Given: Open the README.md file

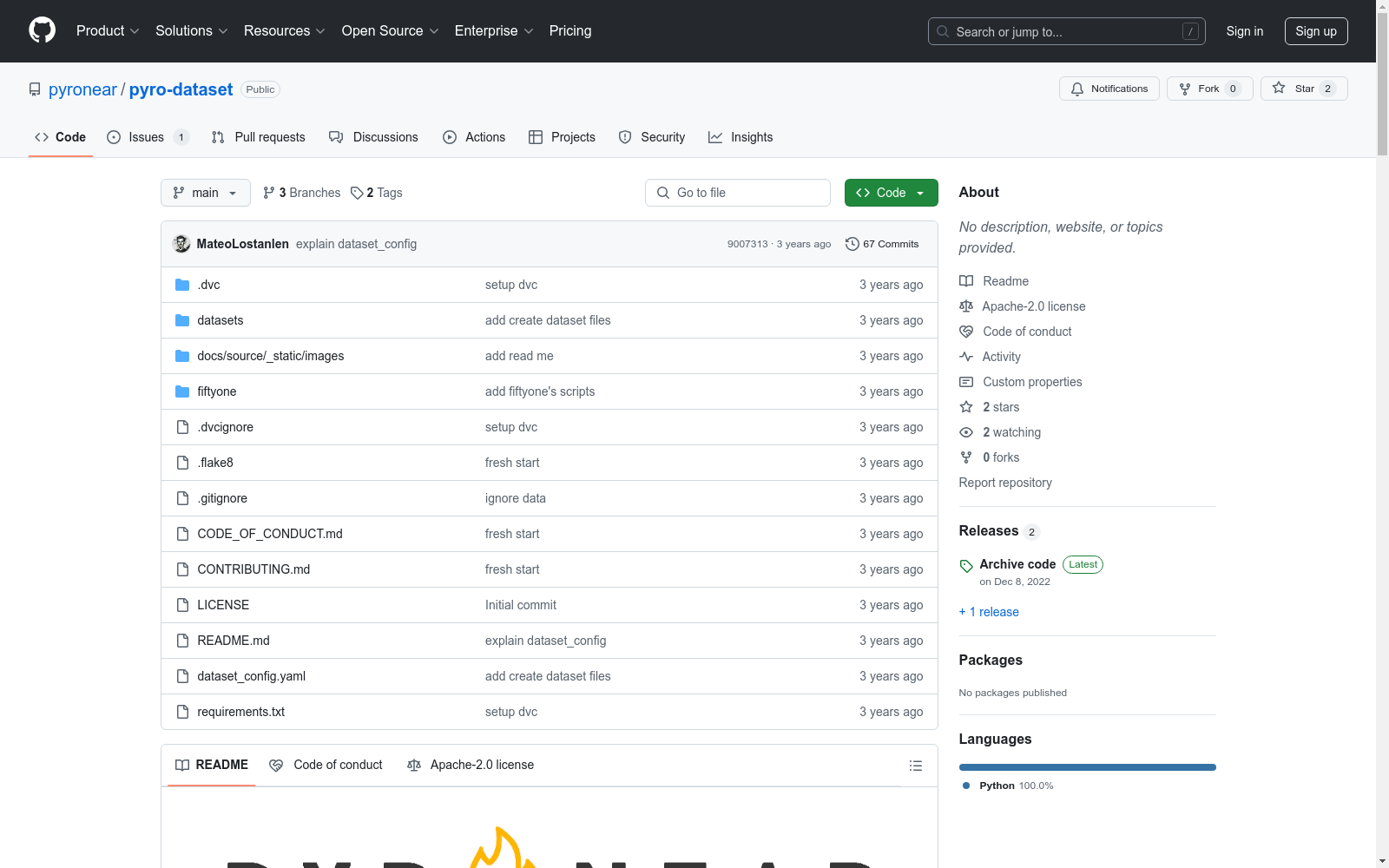Looking at the screenshot, I should pos(234,641).
